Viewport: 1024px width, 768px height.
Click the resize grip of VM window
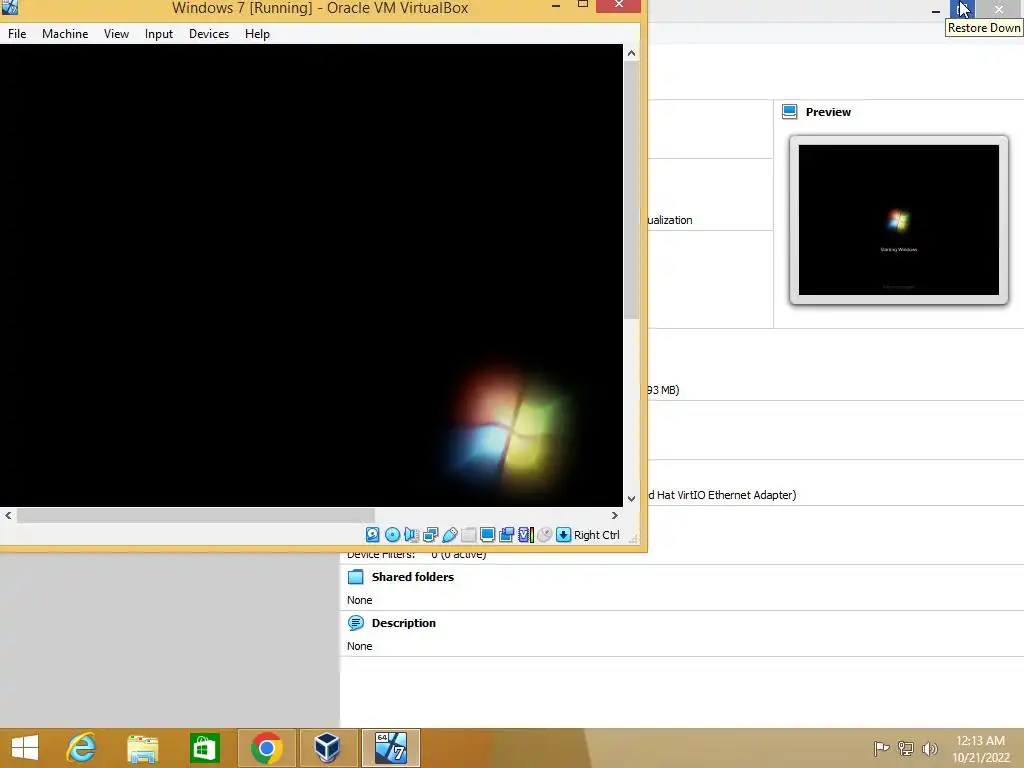click(x=633, y=539)
